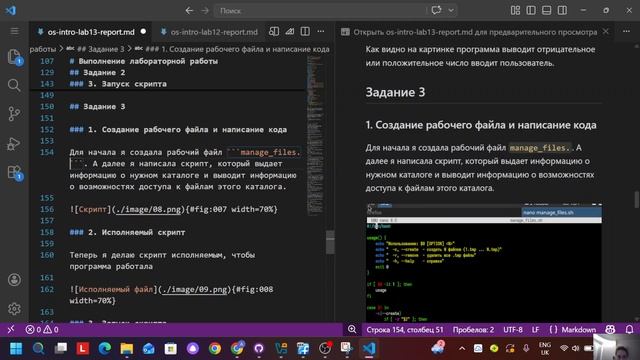Click breadcrumb '## Задание 3'
This screenshot has width=640, height=360.
[x=101, y=49]
